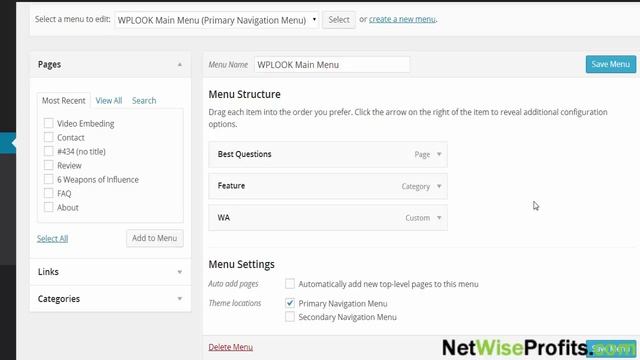This screenshot has height=360, width=640.
Task: Click the Categories panel heading
Action: click(59, 299)
